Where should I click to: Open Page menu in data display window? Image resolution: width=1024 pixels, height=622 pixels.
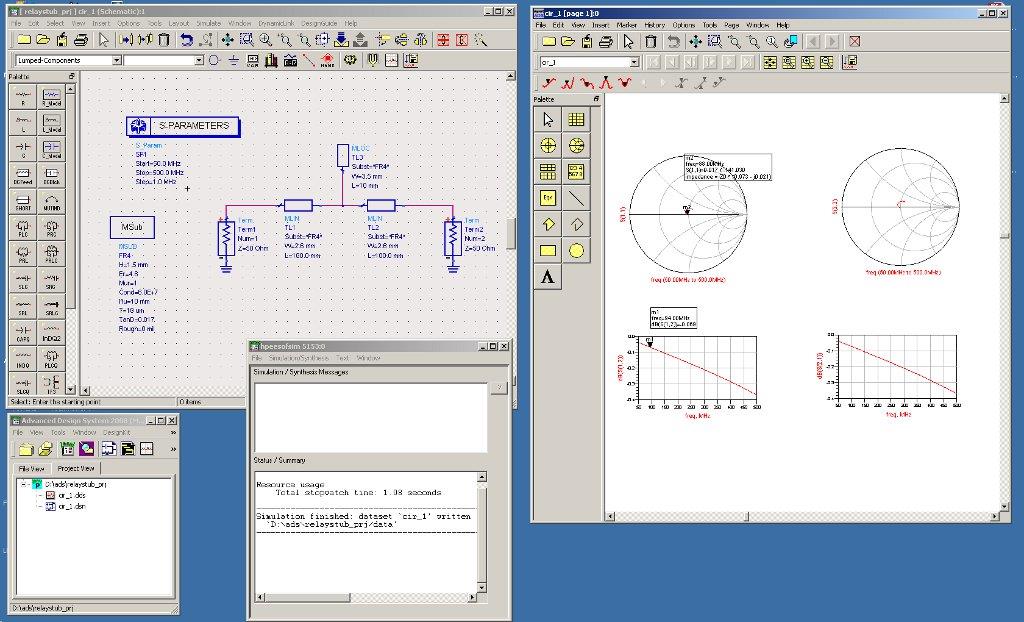point(731,25)
